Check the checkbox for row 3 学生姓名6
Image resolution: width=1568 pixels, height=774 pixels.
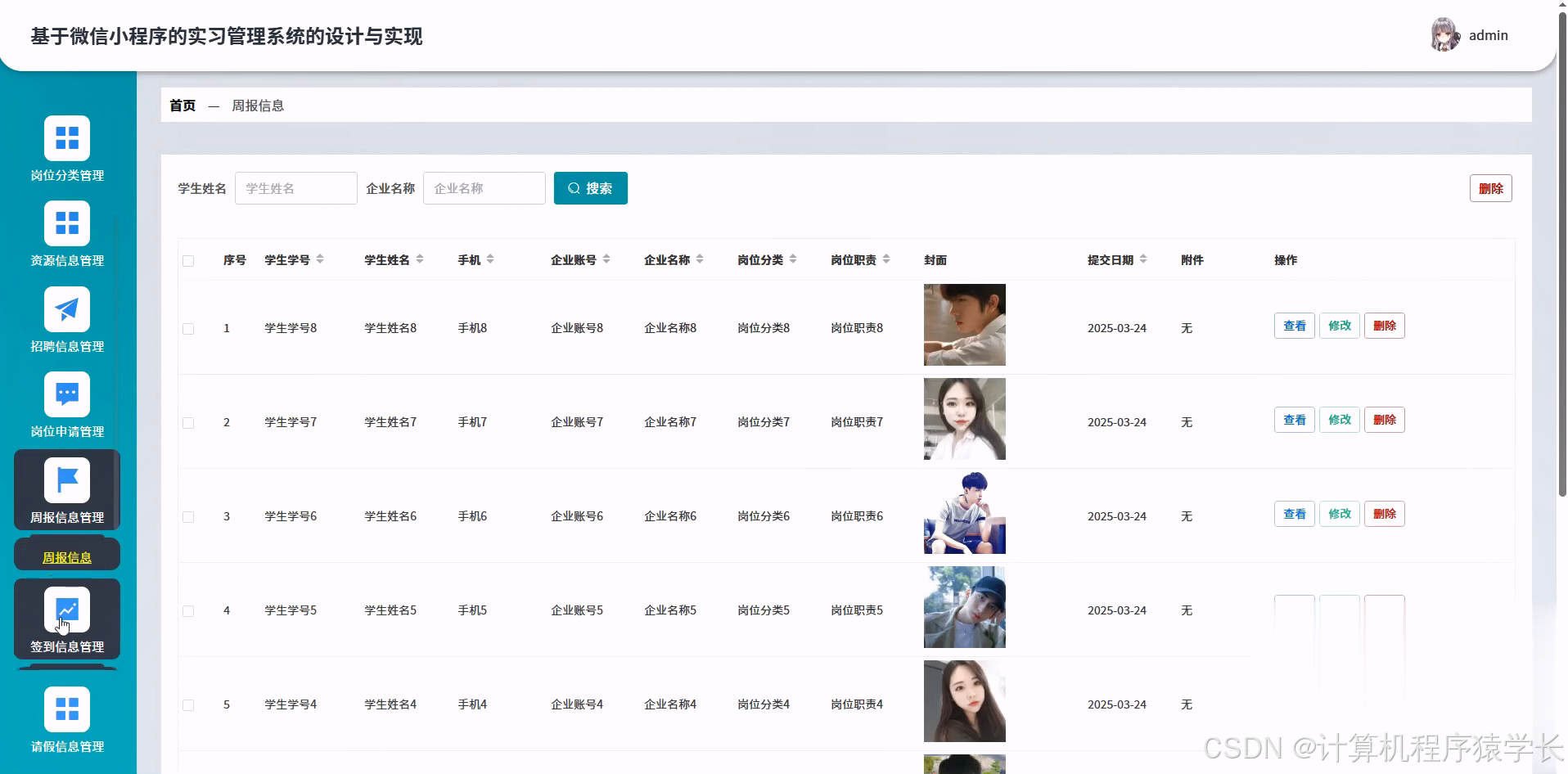pyautogui.click(x=188, y=516)
